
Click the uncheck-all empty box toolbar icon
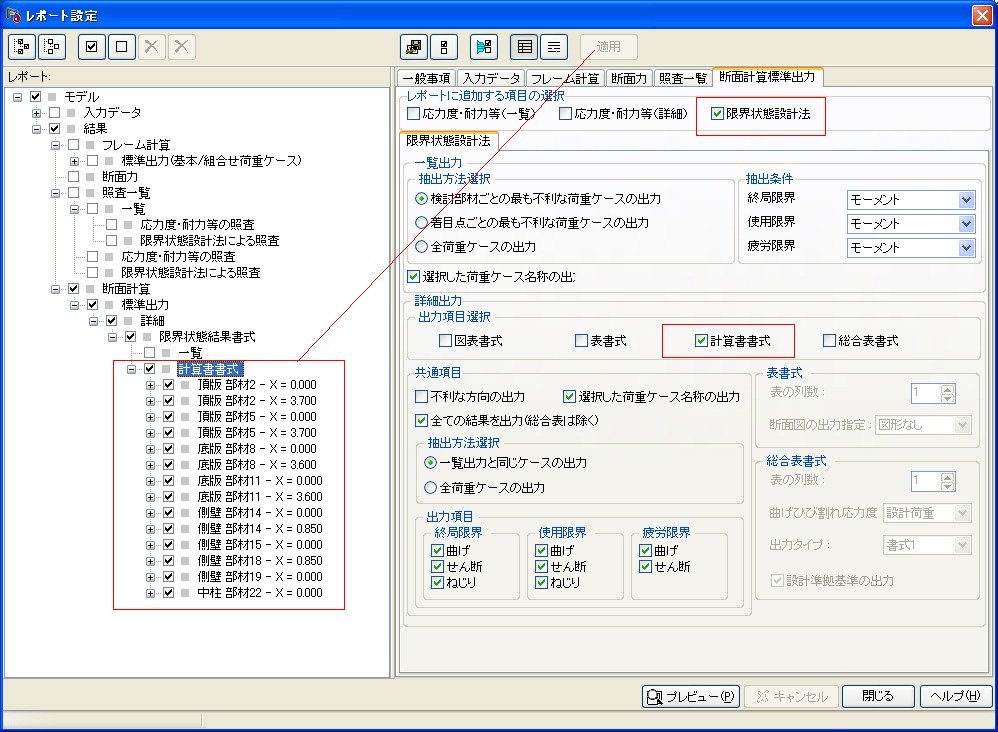[x=122, y=46]
